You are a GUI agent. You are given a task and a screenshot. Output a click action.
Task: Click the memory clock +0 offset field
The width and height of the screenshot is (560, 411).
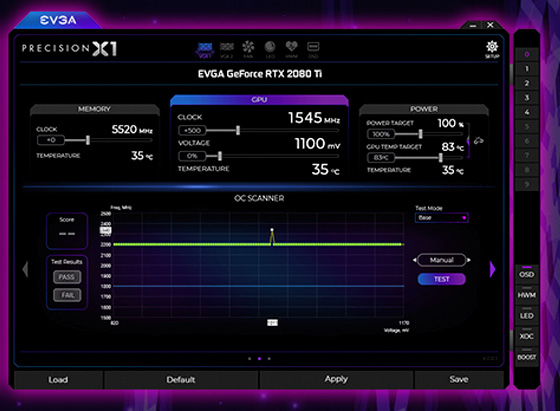click(51, 140)
